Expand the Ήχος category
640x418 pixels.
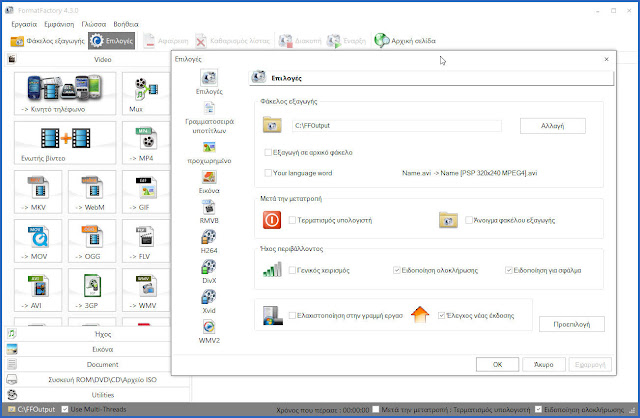coord(88,334)
